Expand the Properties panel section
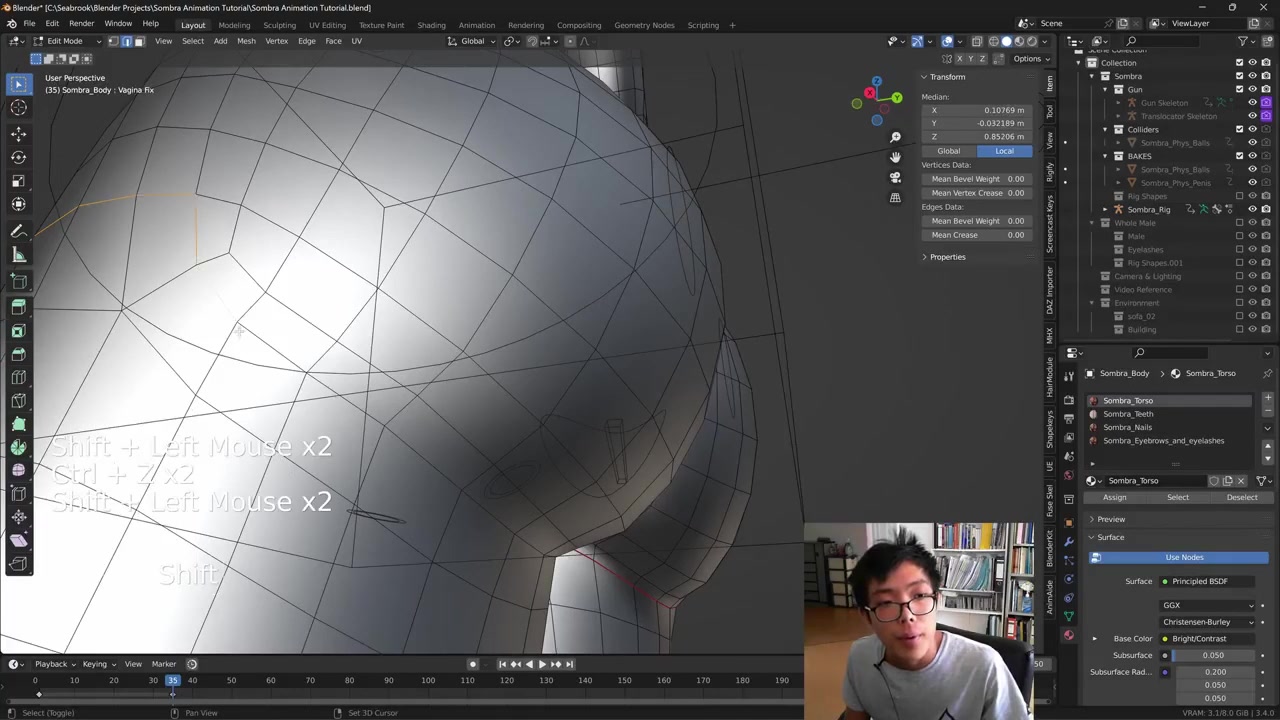The width and height of the screenshot is (1280, 720). 946,257
